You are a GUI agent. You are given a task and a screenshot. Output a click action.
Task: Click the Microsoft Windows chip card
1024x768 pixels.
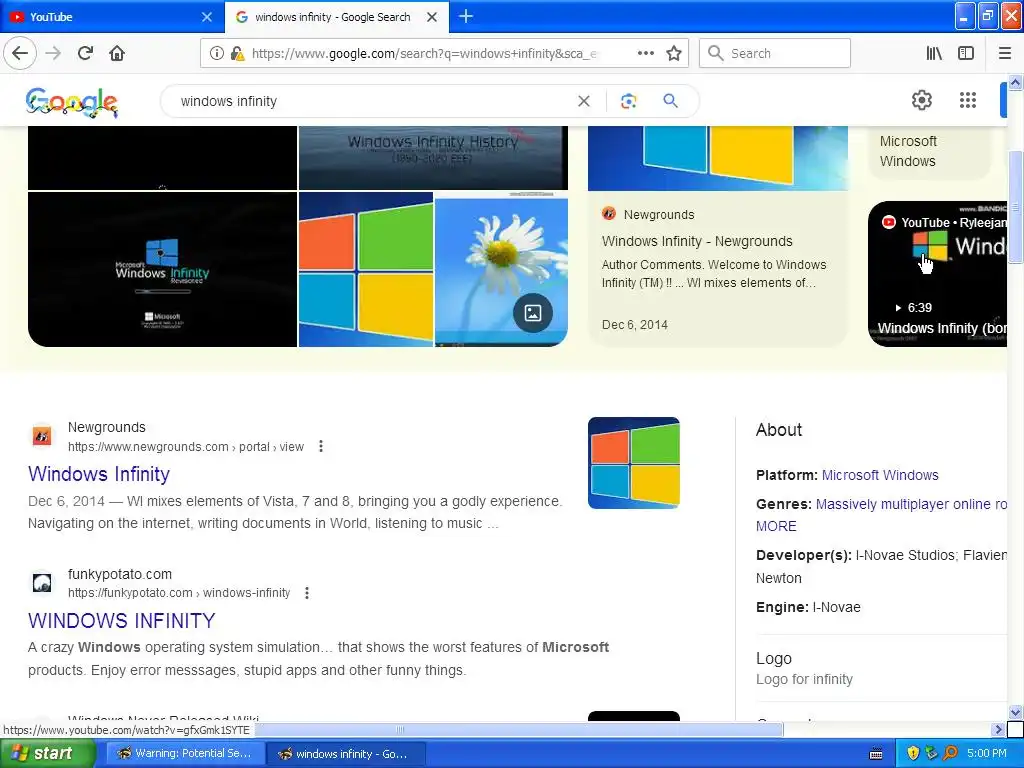tap(929, 152)
